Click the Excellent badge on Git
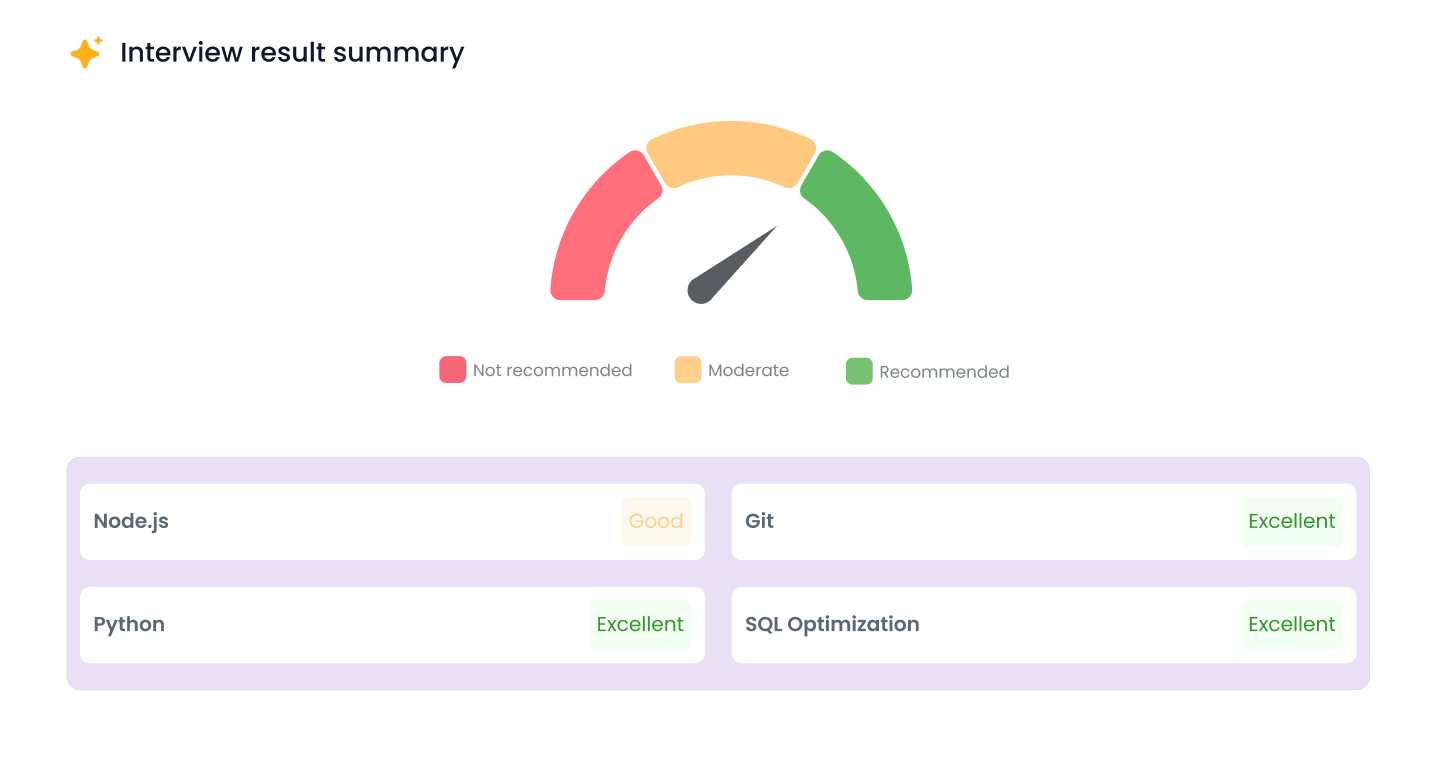The width and height of the screenshot is (1436, 768). coord(1292,521)
